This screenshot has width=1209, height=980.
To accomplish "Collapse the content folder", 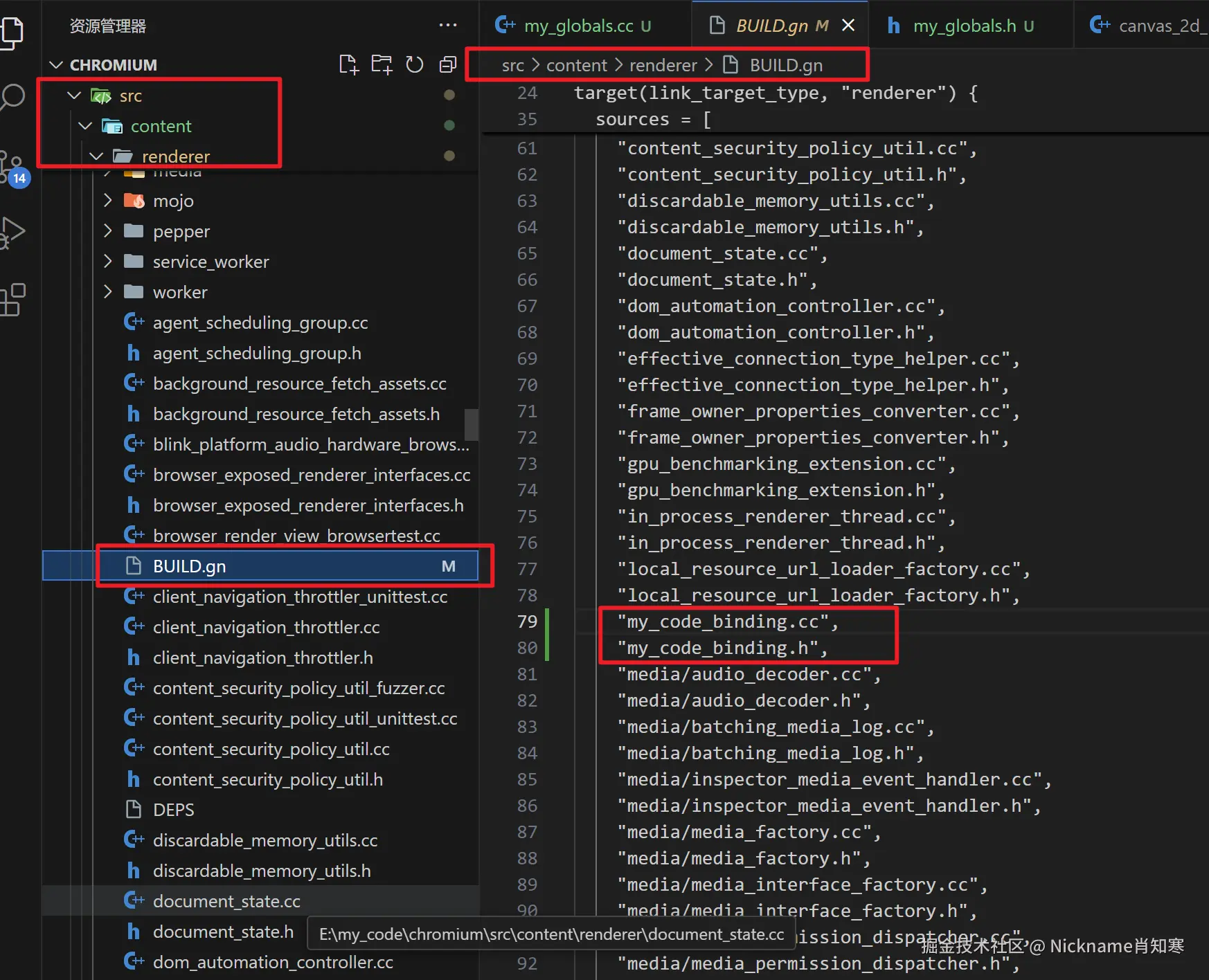I will (85, 126).
